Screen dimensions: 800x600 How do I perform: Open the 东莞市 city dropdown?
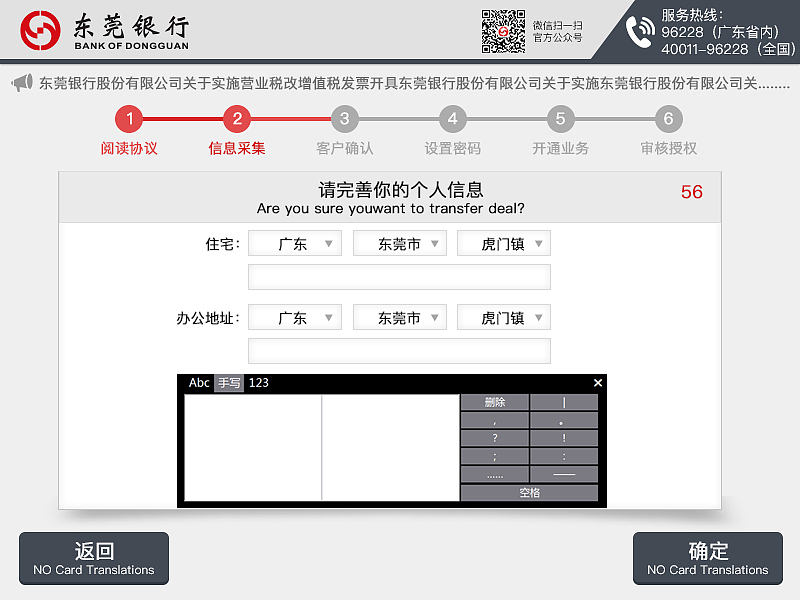[399, 242]
